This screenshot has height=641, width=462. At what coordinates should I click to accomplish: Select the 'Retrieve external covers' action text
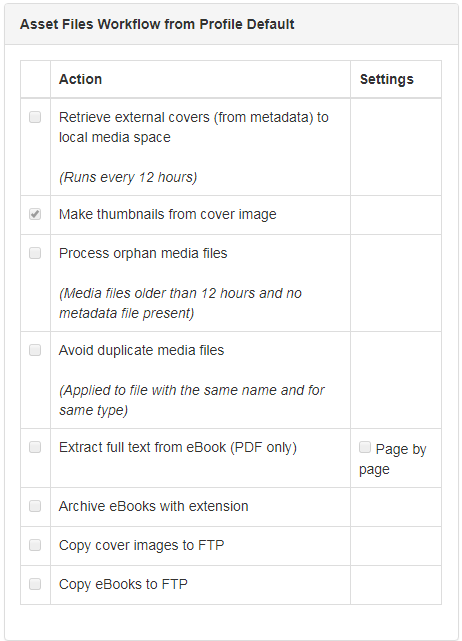pyautogui.click(x=194, y=127)
